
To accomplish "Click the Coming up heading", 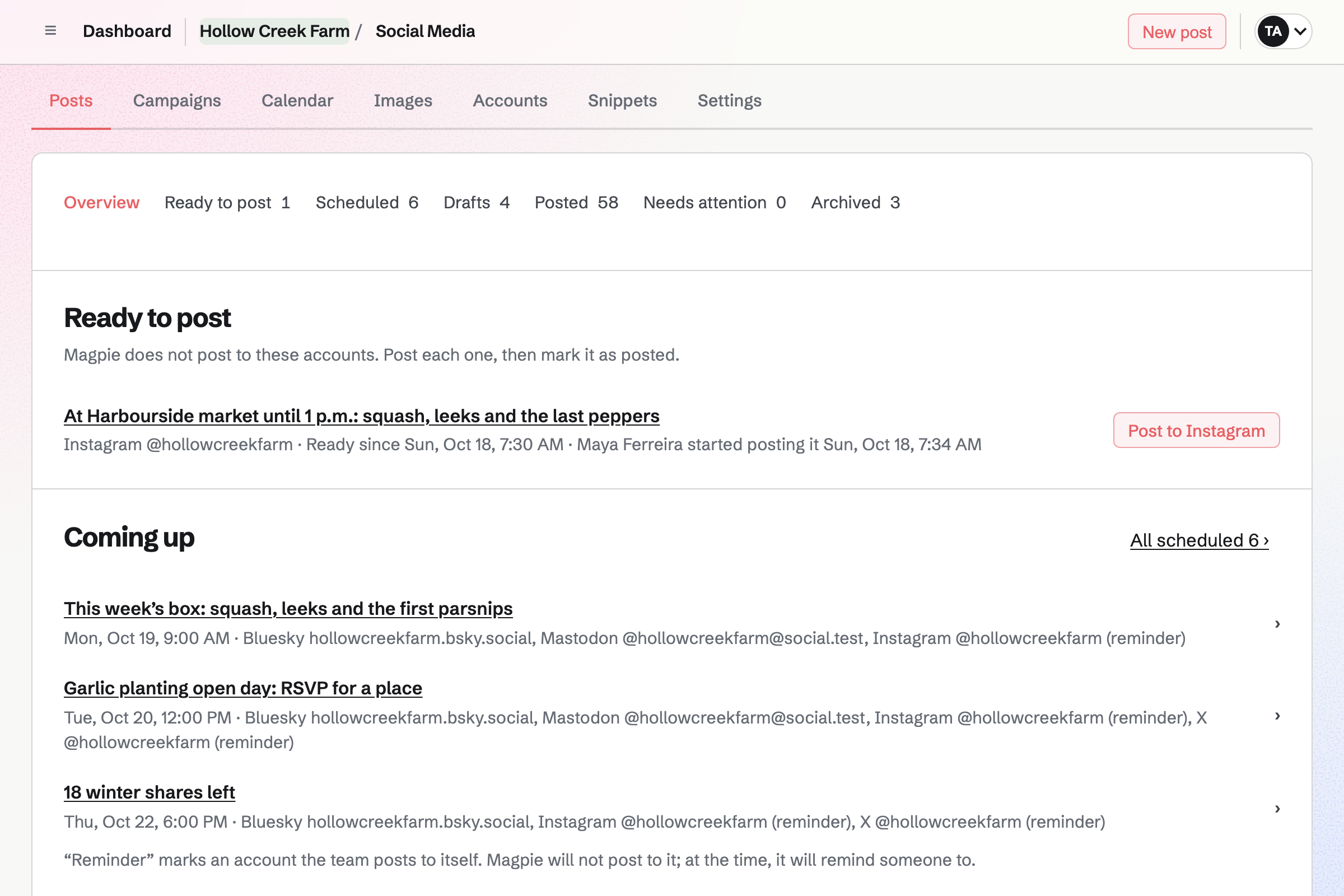I will [x=129, y=537].
